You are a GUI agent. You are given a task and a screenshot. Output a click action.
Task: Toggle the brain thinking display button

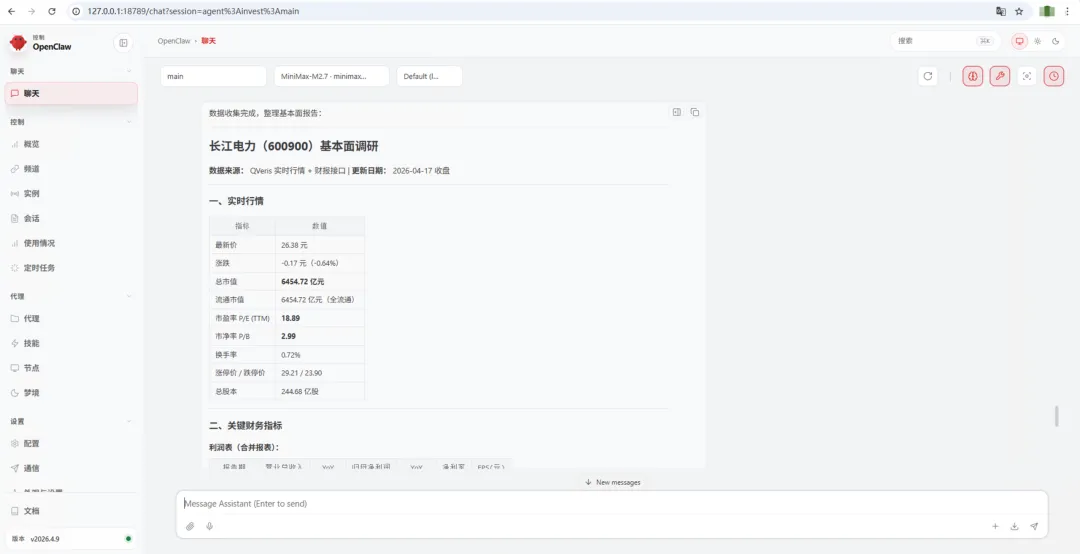click(973, 76)
